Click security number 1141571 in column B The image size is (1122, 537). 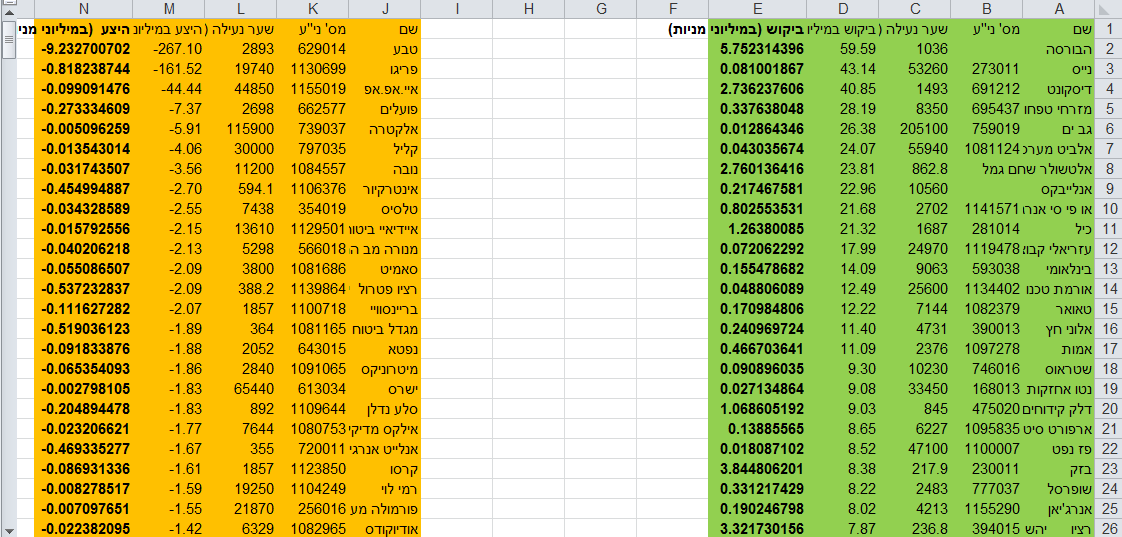[x=987, y=210]
